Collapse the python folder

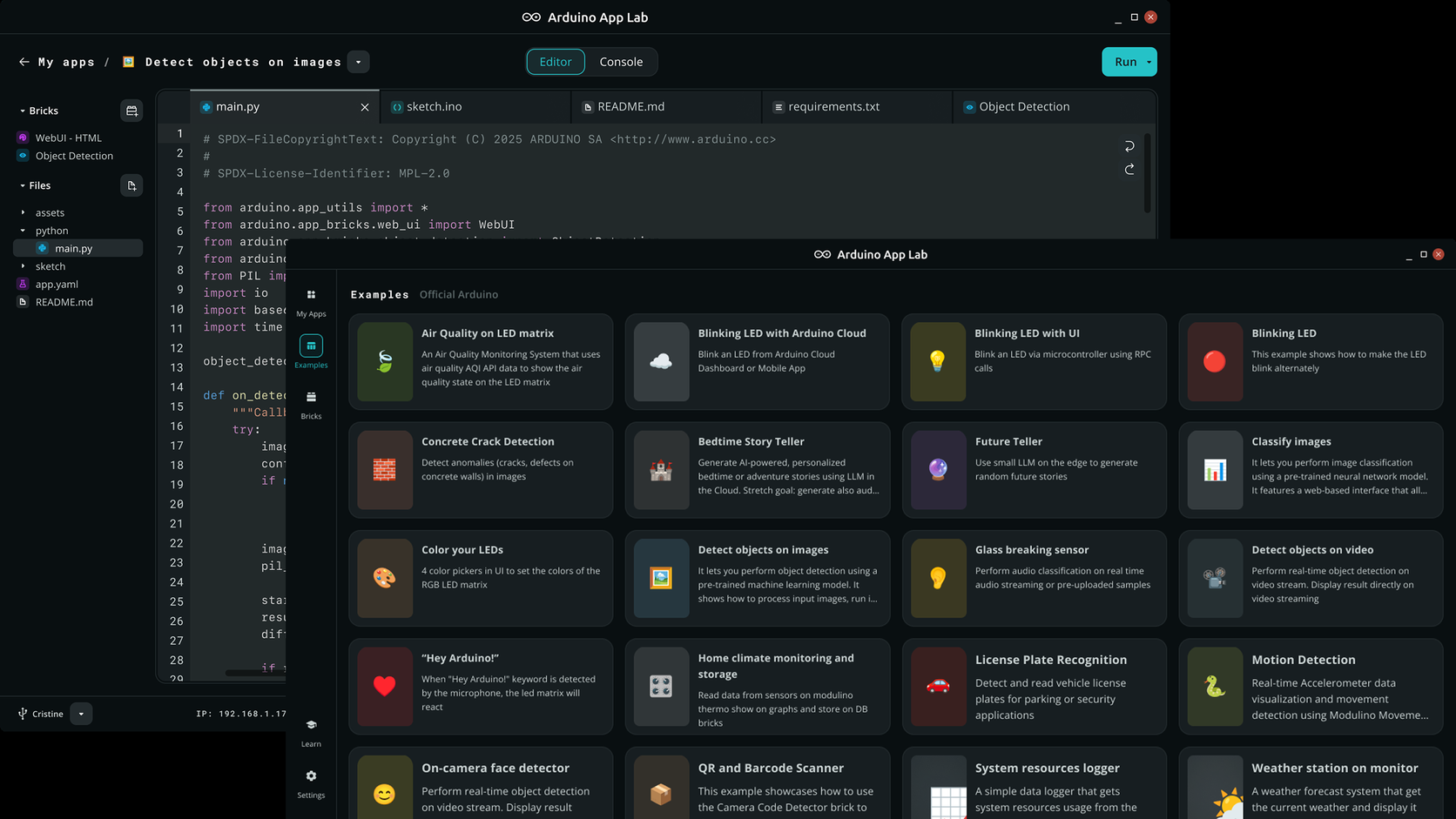[x=23, y=231]
